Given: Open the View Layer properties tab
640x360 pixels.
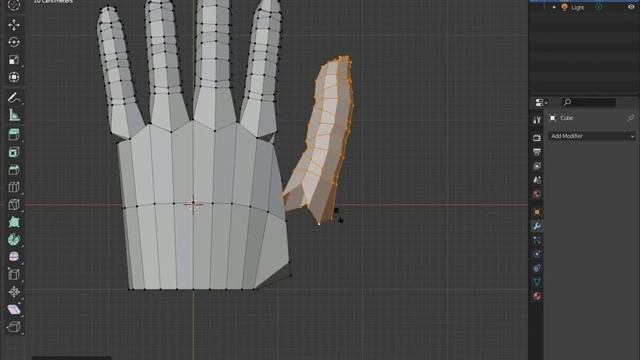Looking at the screenshot, I should (537, 166).
